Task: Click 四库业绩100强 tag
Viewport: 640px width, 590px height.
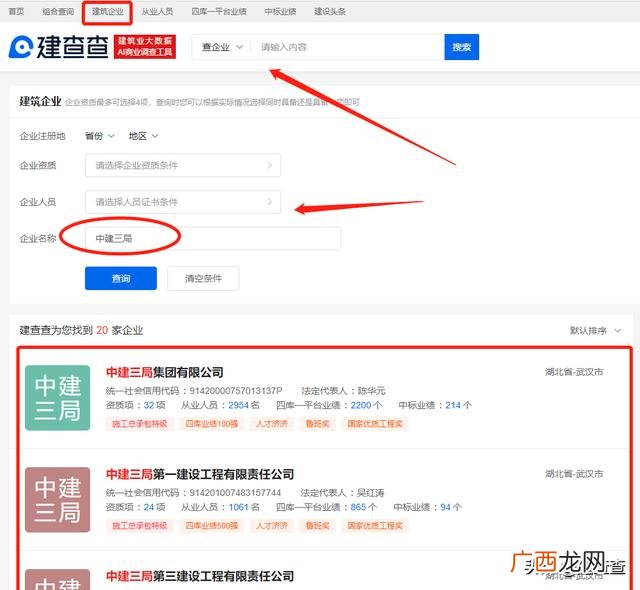Action: (x=211, y=424)
